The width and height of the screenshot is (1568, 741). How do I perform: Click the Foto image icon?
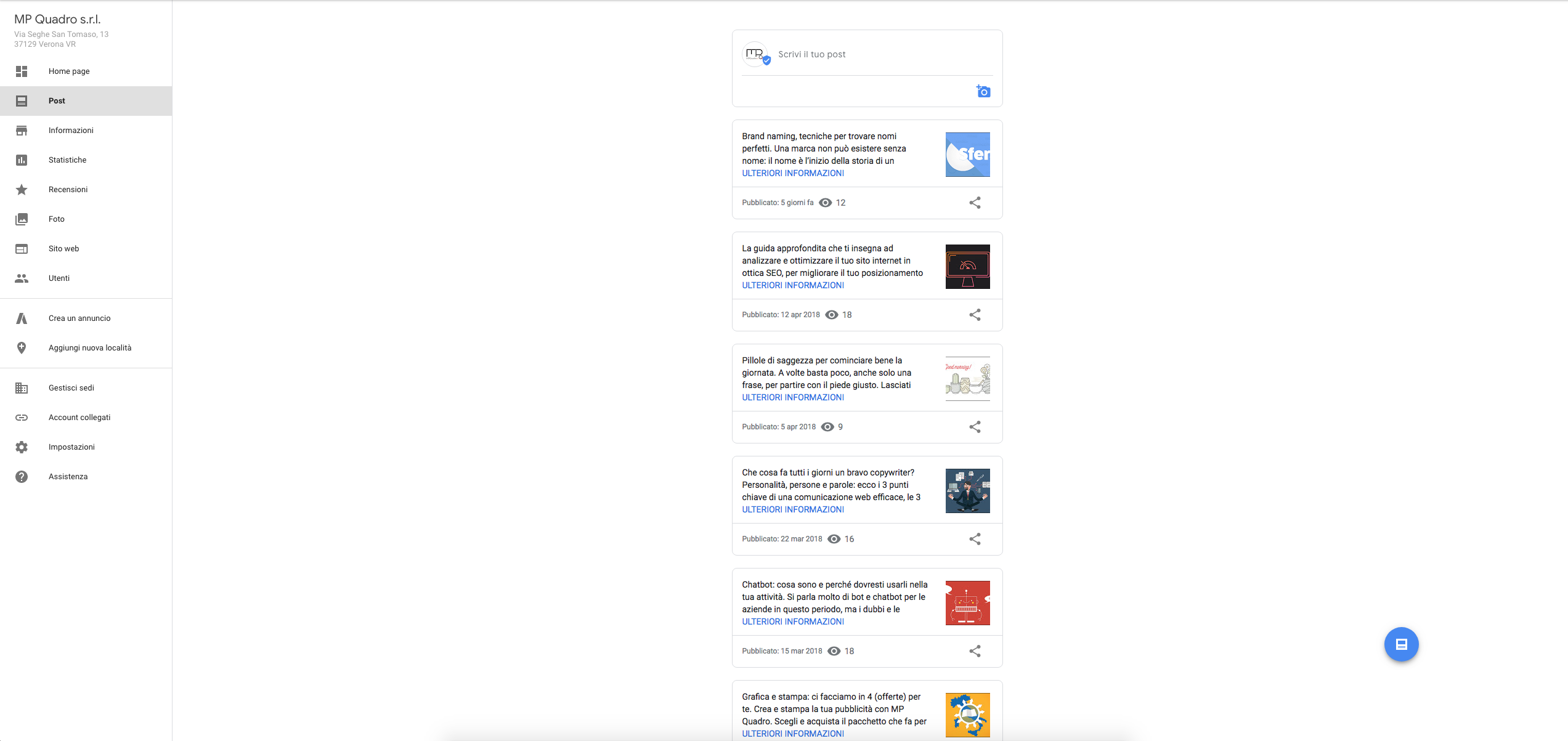[22, 219]
